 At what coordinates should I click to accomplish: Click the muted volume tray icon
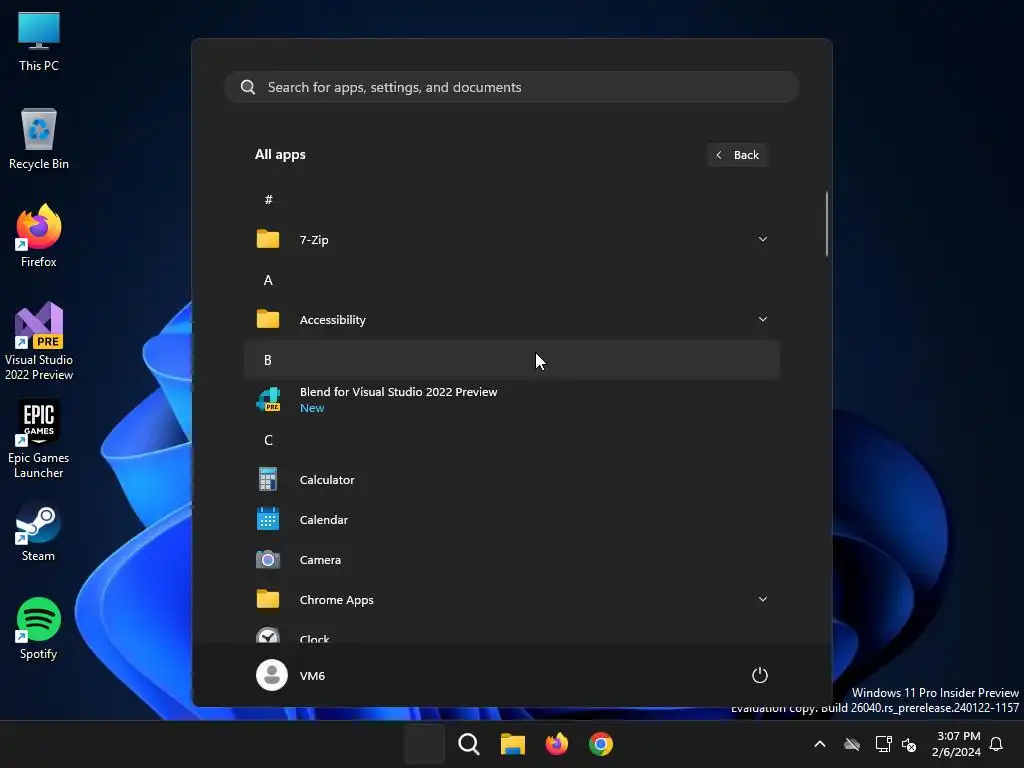tap(908, 744)
